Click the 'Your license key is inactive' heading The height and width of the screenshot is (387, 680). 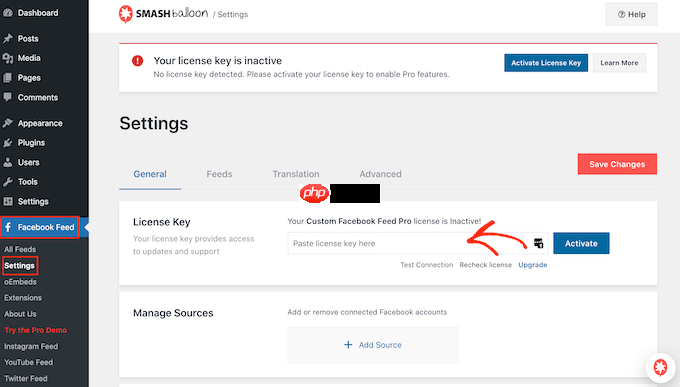(218, 61)
